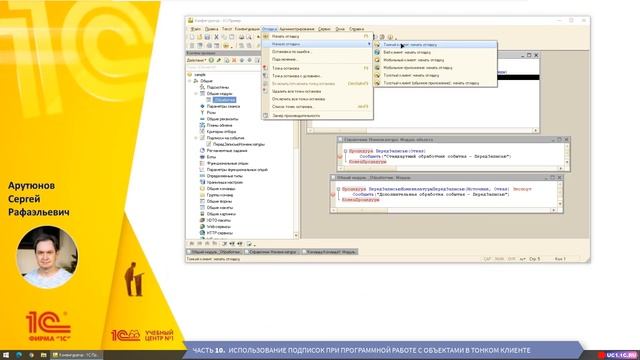Collapse procedure fold in Общий модуль Обработка

[338, 189]
